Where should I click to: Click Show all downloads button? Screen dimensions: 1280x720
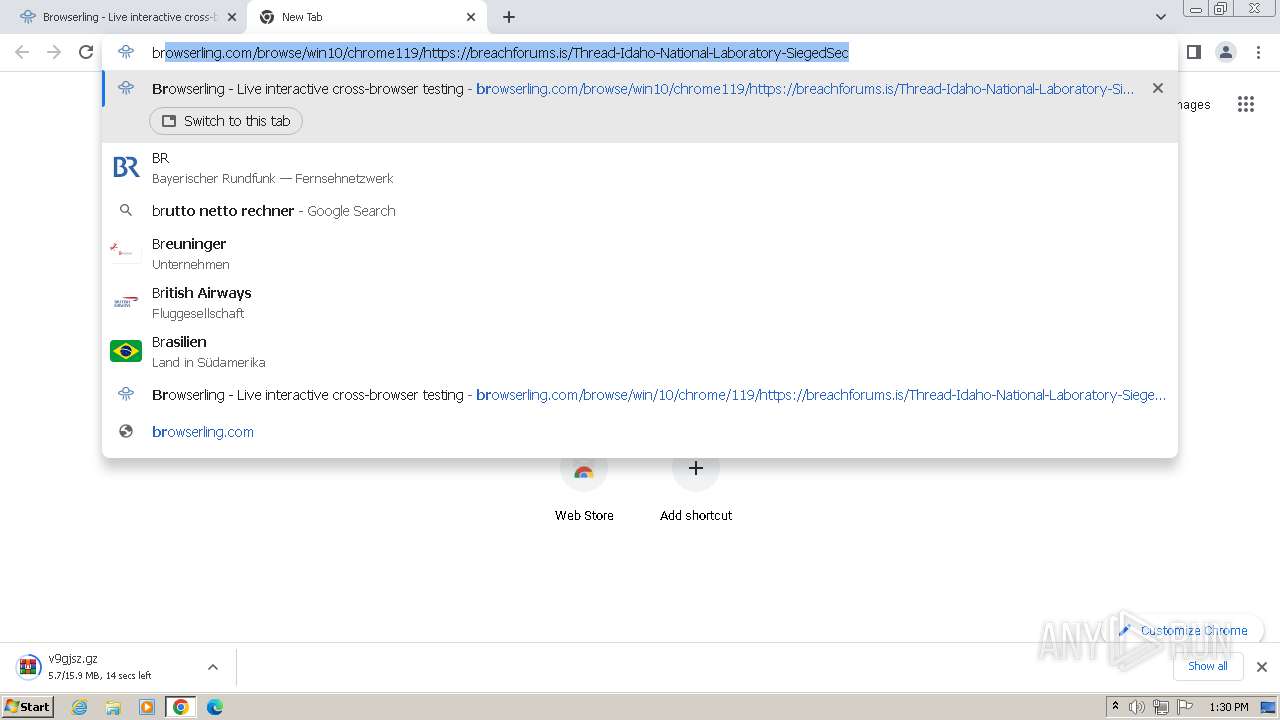point(1208,667)
